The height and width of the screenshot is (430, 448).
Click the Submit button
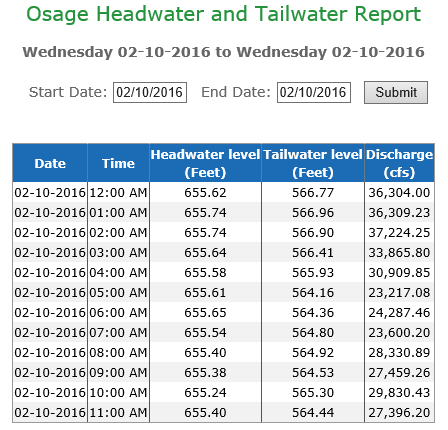[396, 92]
